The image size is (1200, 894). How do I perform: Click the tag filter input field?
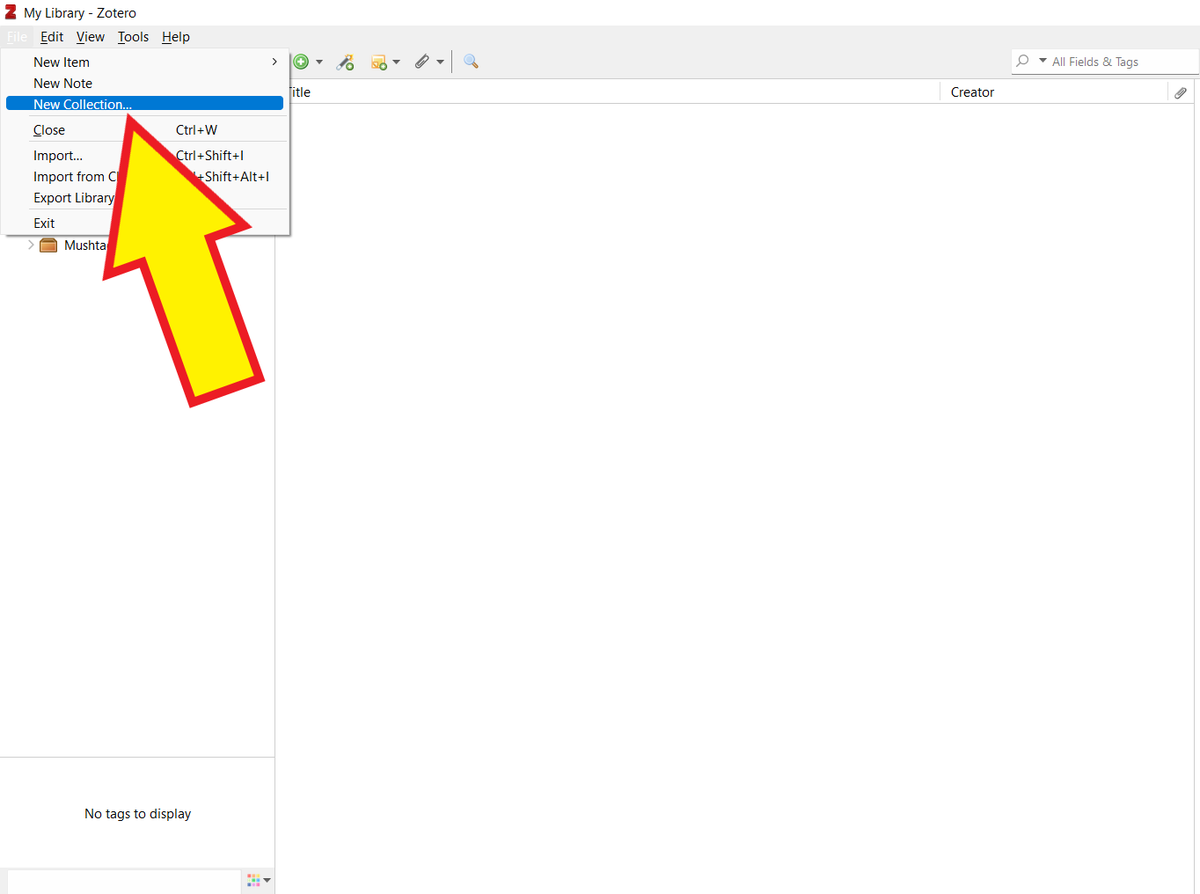click(120, 880)
